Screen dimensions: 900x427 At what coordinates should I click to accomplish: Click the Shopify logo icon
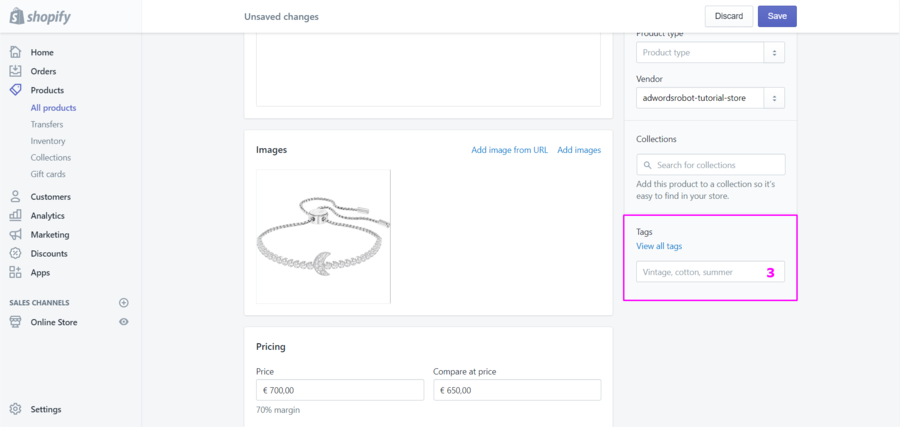tap(16, 16)
